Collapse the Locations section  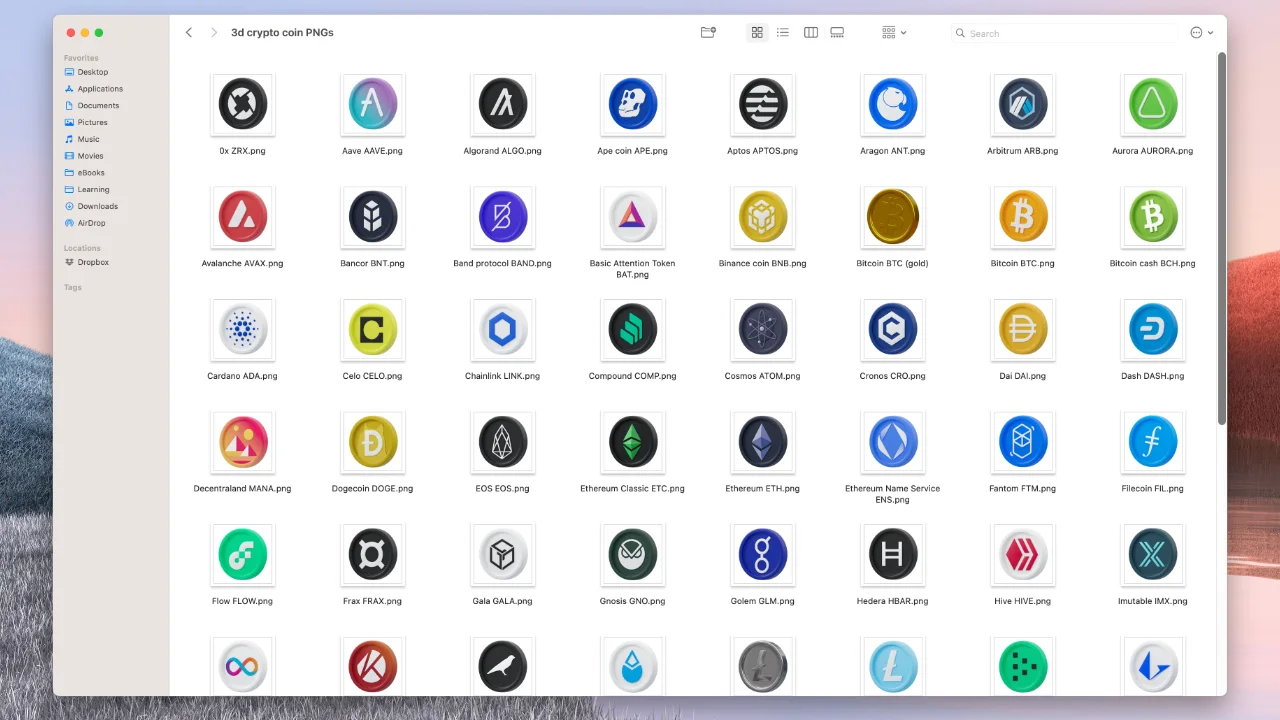(x=82, y=247)
